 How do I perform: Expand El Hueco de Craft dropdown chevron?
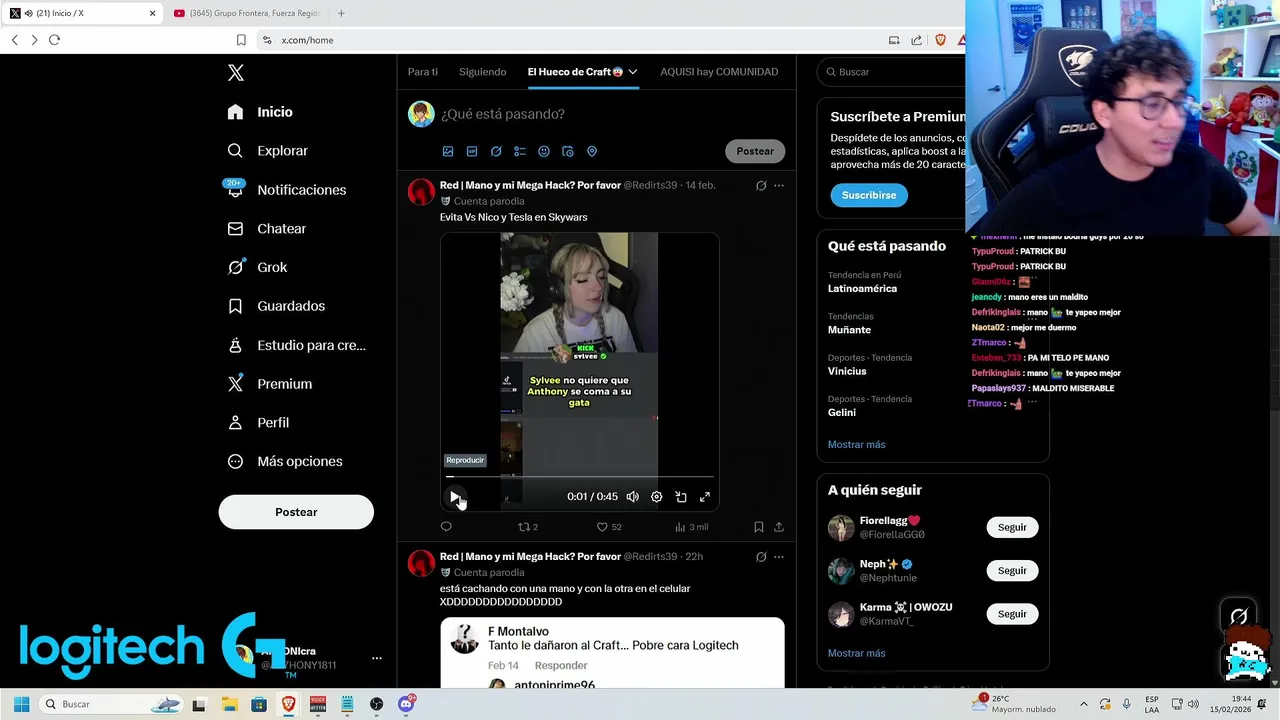coord(633,72)
